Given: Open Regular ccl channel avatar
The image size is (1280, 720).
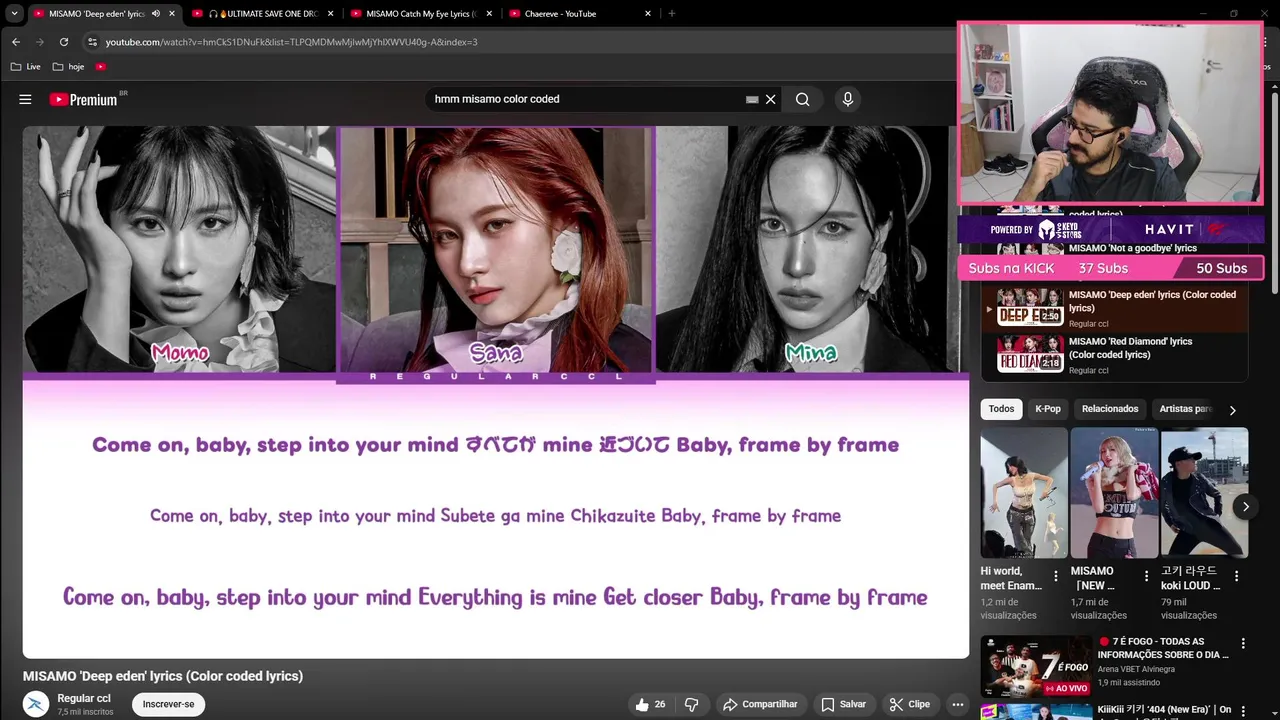Looking at the screenshot, I should click(x=36, y=704).
